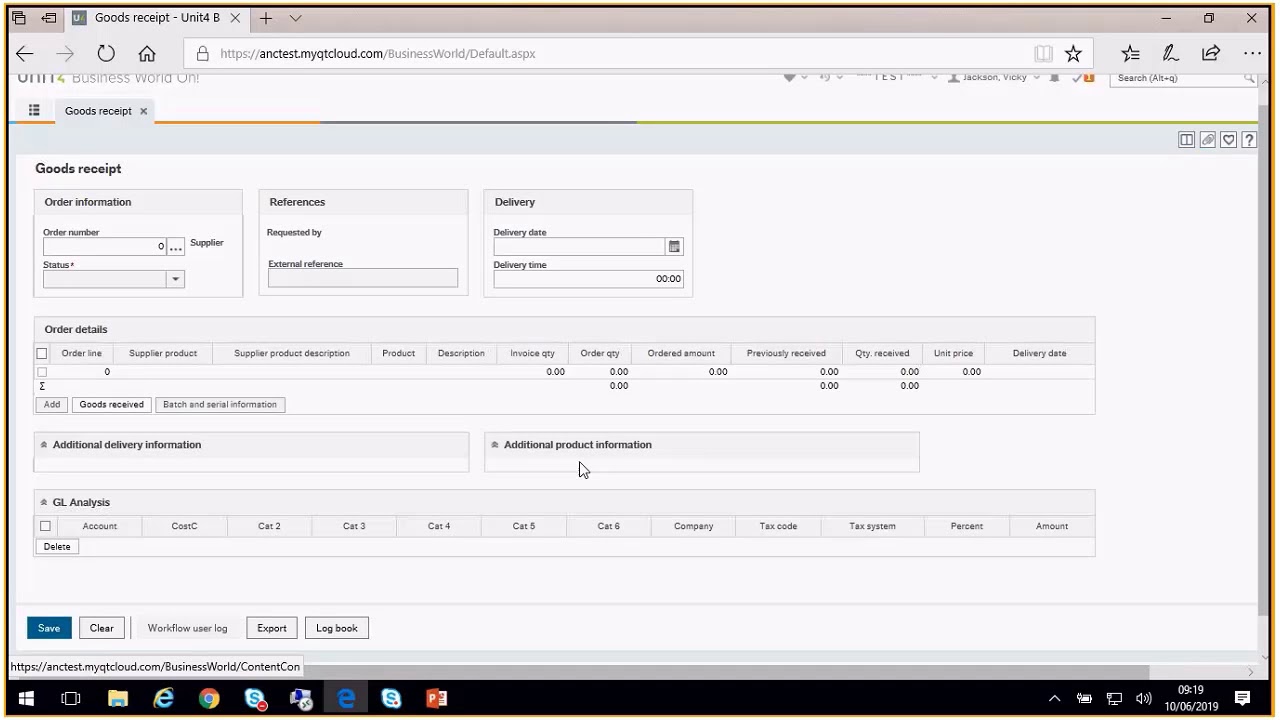
Task: Expand Additional product information section
Action: pos(494,445)
